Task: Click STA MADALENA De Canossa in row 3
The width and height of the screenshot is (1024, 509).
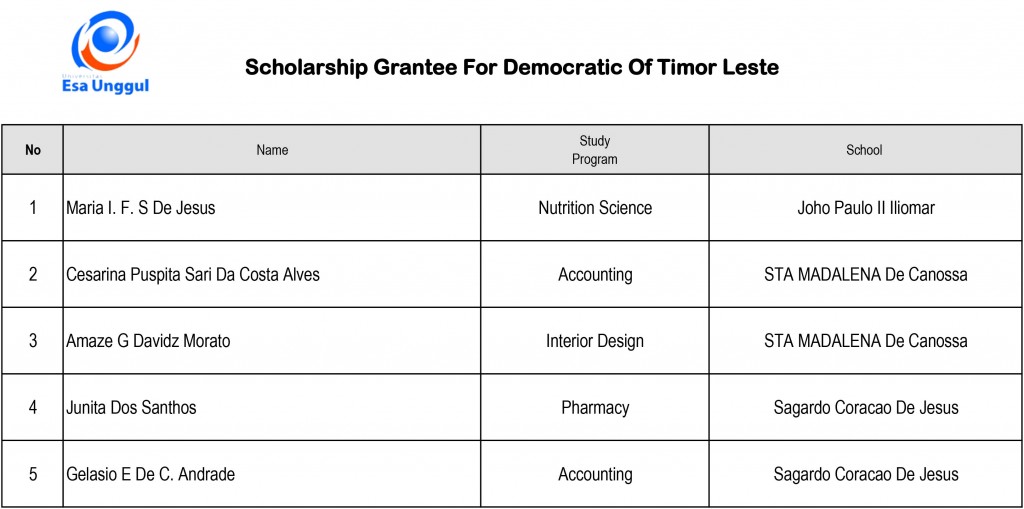Action: (x=865, y=341)
